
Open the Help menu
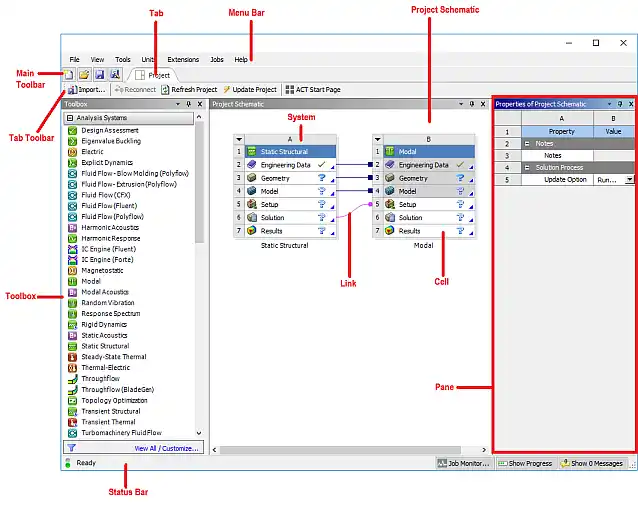(241, 59)
